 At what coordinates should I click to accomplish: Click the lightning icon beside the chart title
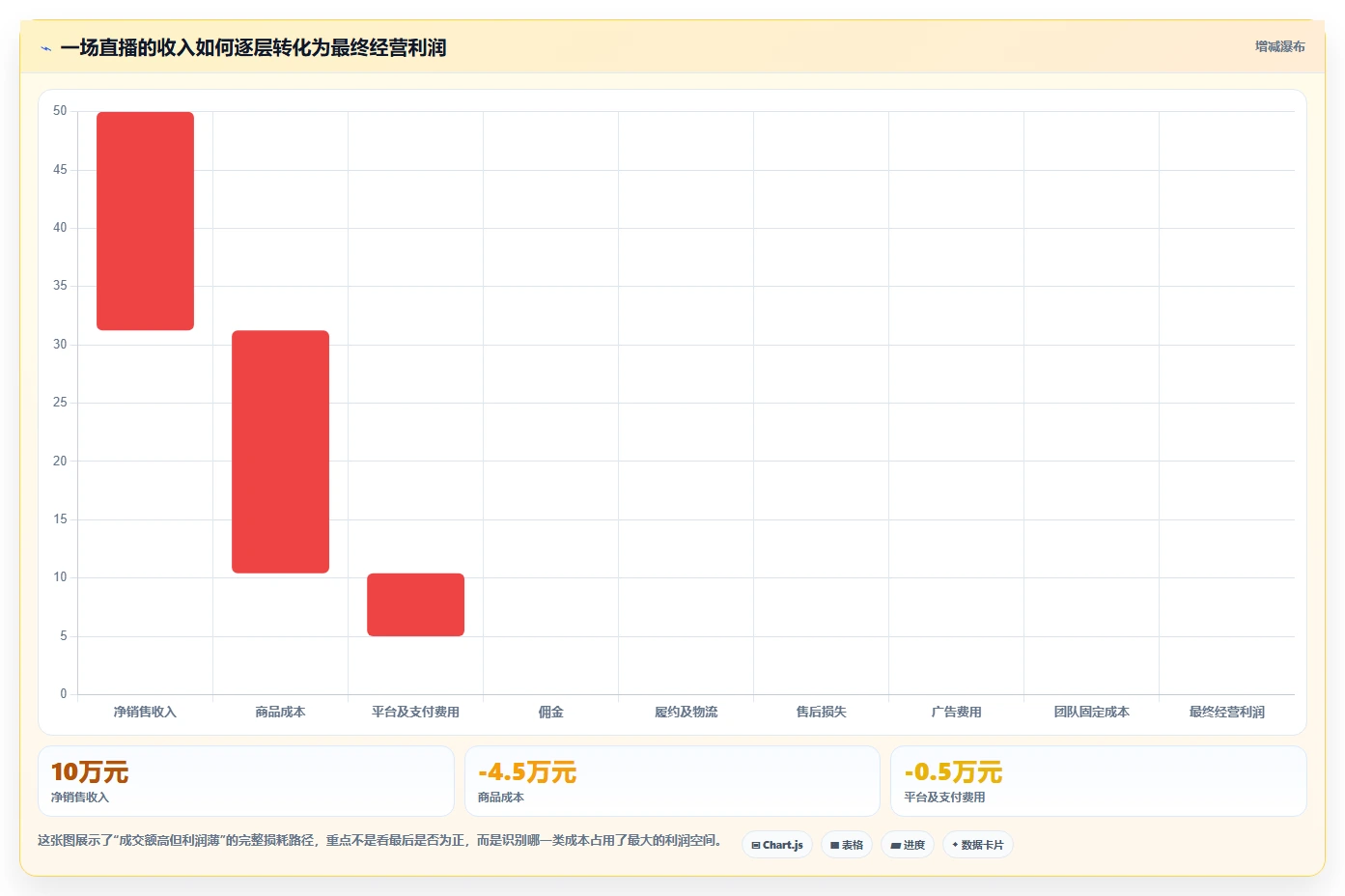click(45, 48)
